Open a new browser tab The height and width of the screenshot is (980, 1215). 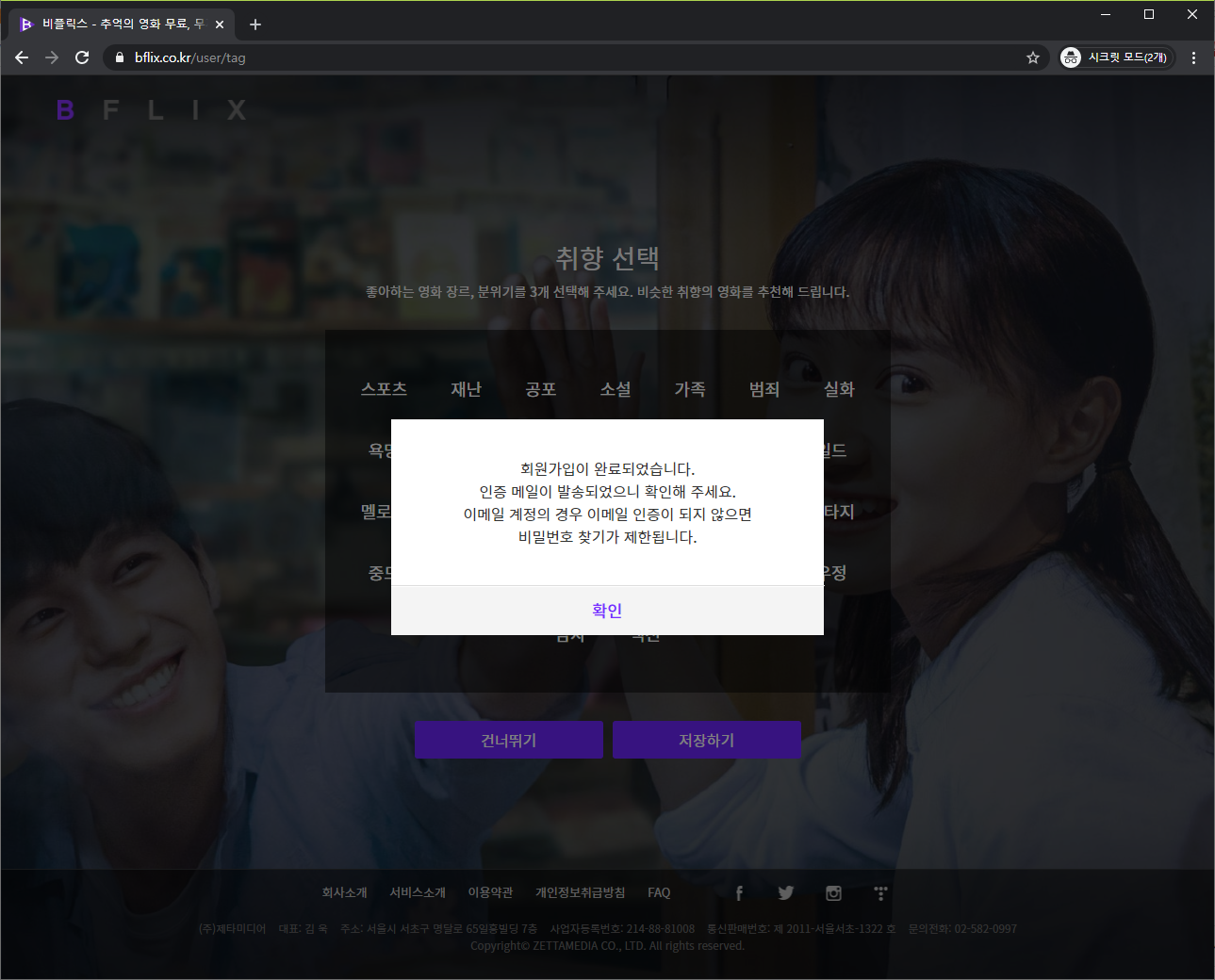(255, 24)
